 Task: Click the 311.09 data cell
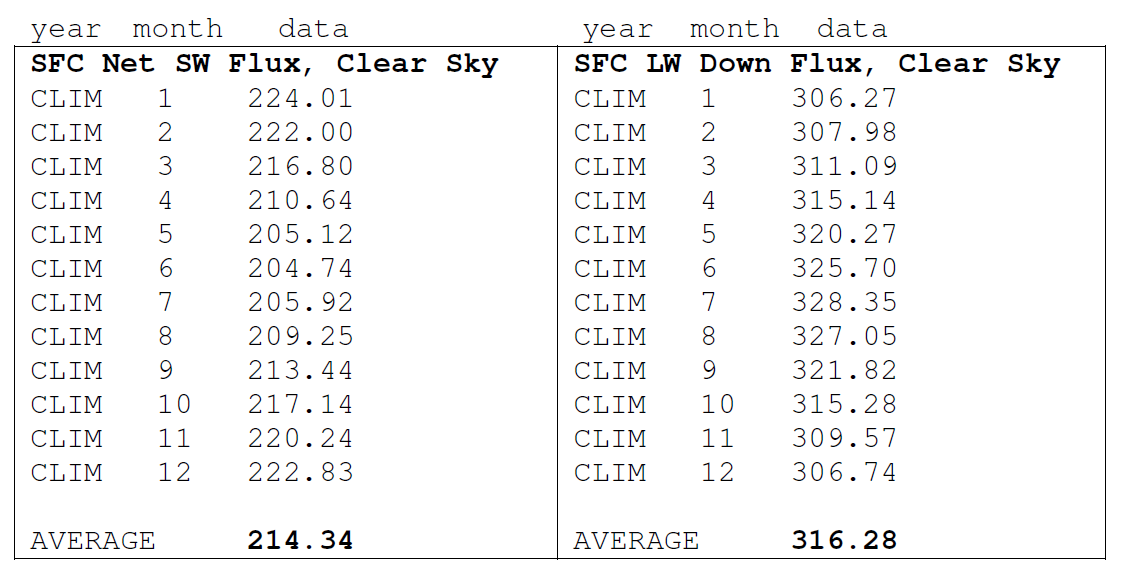tap(844, 166)
